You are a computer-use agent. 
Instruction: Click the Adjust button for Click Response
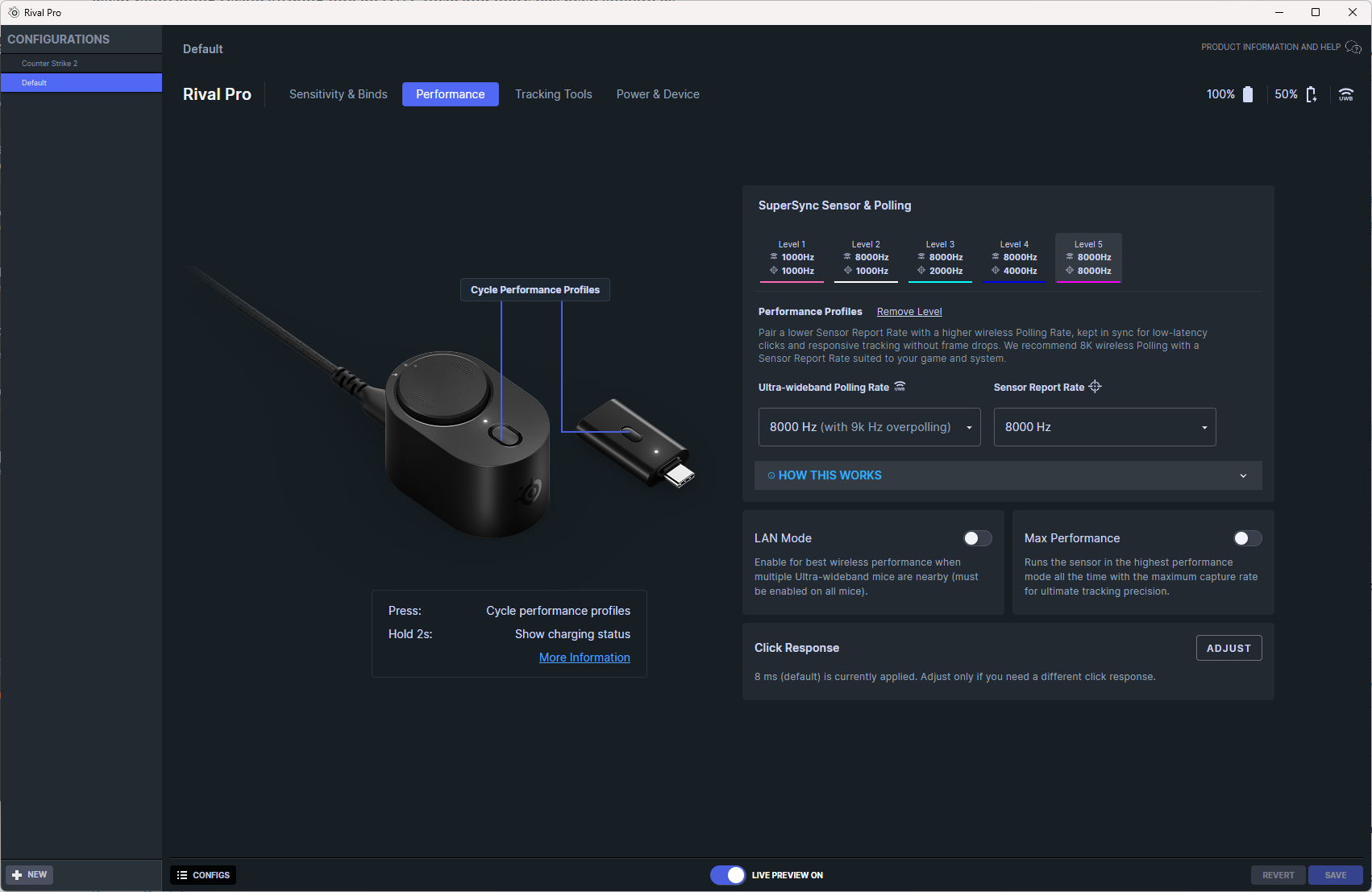click(1229, 648)
